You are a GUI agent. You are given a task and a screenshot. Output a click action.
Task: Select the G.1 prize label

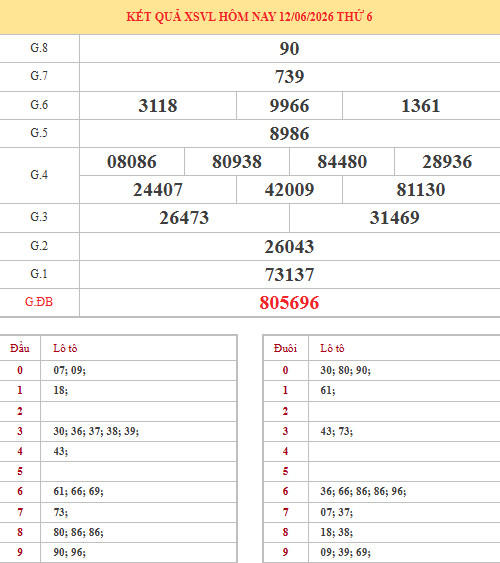tap(39, 274)
